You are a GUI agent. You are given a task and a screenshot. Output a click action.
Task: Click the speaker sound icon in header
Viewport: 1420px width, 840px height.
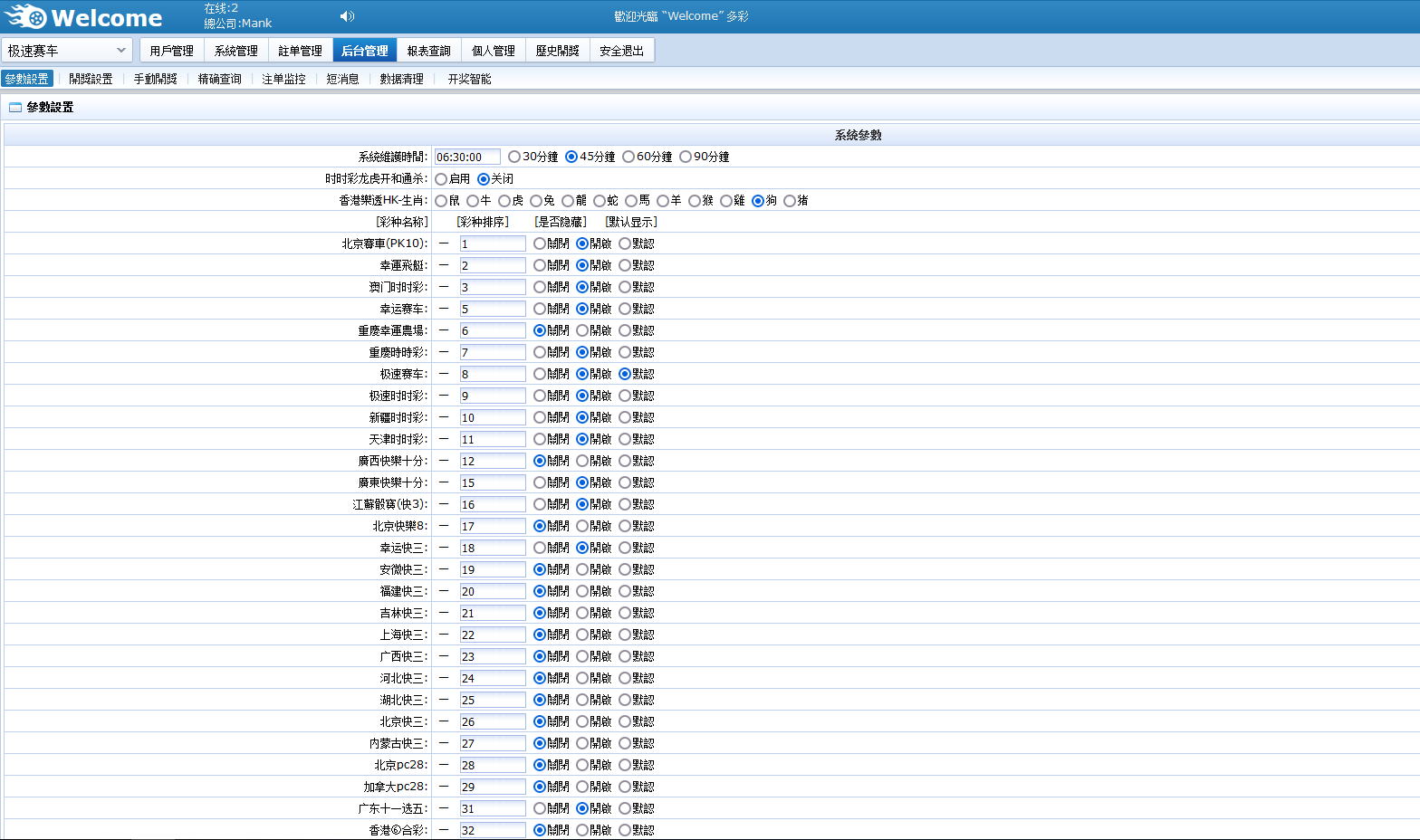[x=347, y=16]
